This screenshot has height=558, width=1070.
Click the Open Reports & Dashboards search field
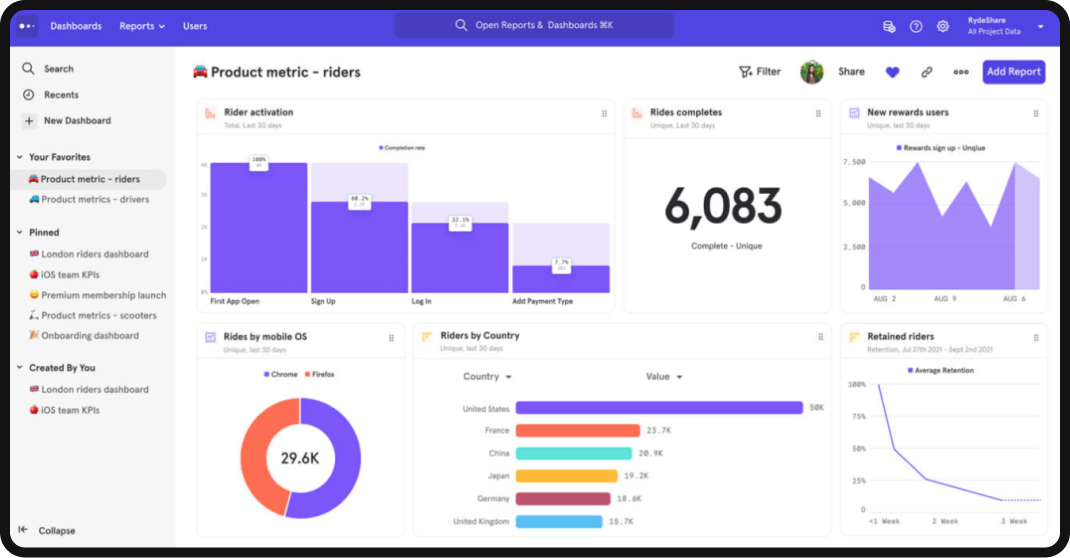click(x=534, y=25)
